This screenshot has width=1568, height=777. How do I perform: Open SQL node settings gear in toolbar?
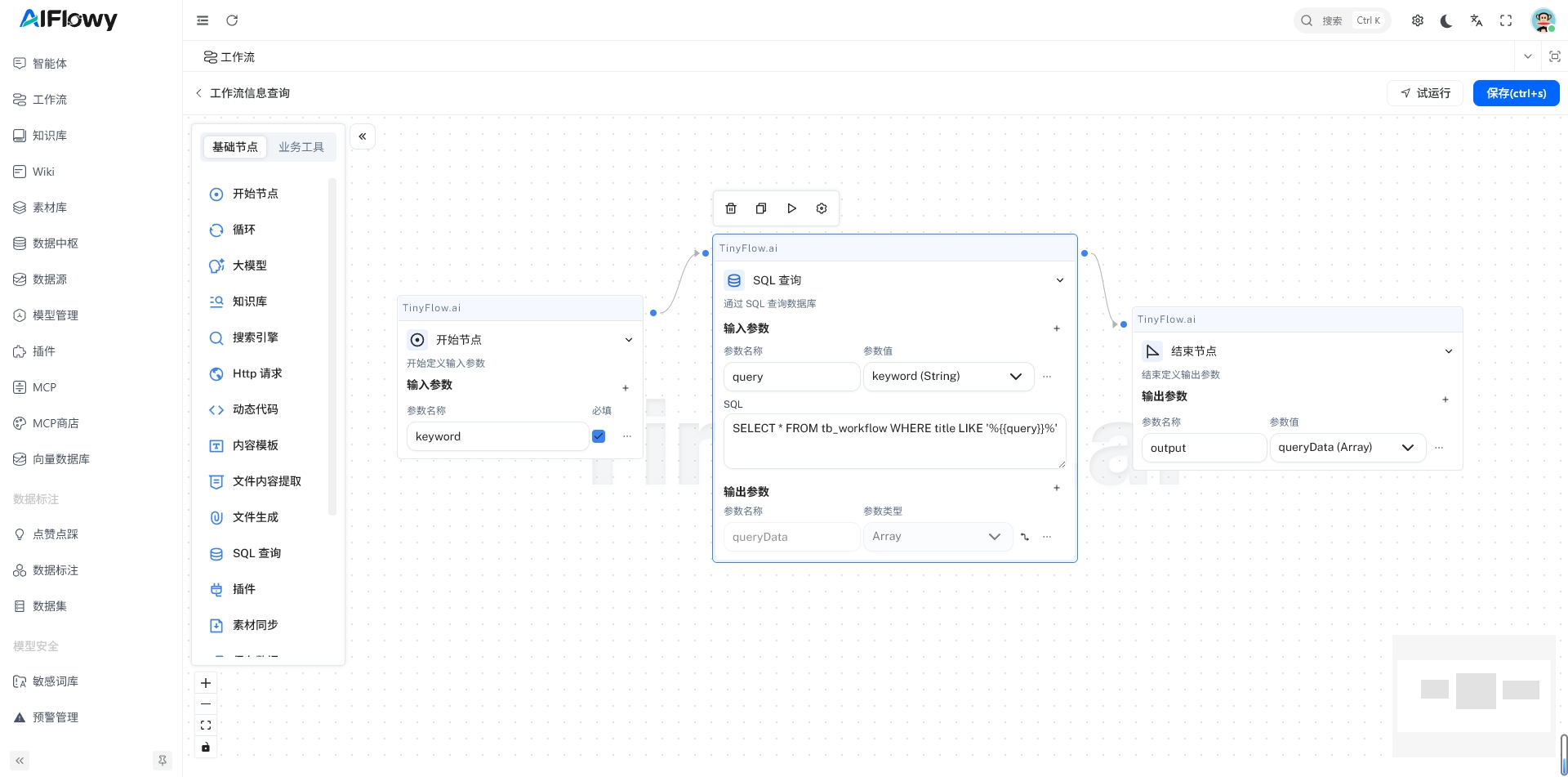coord(822,208)
